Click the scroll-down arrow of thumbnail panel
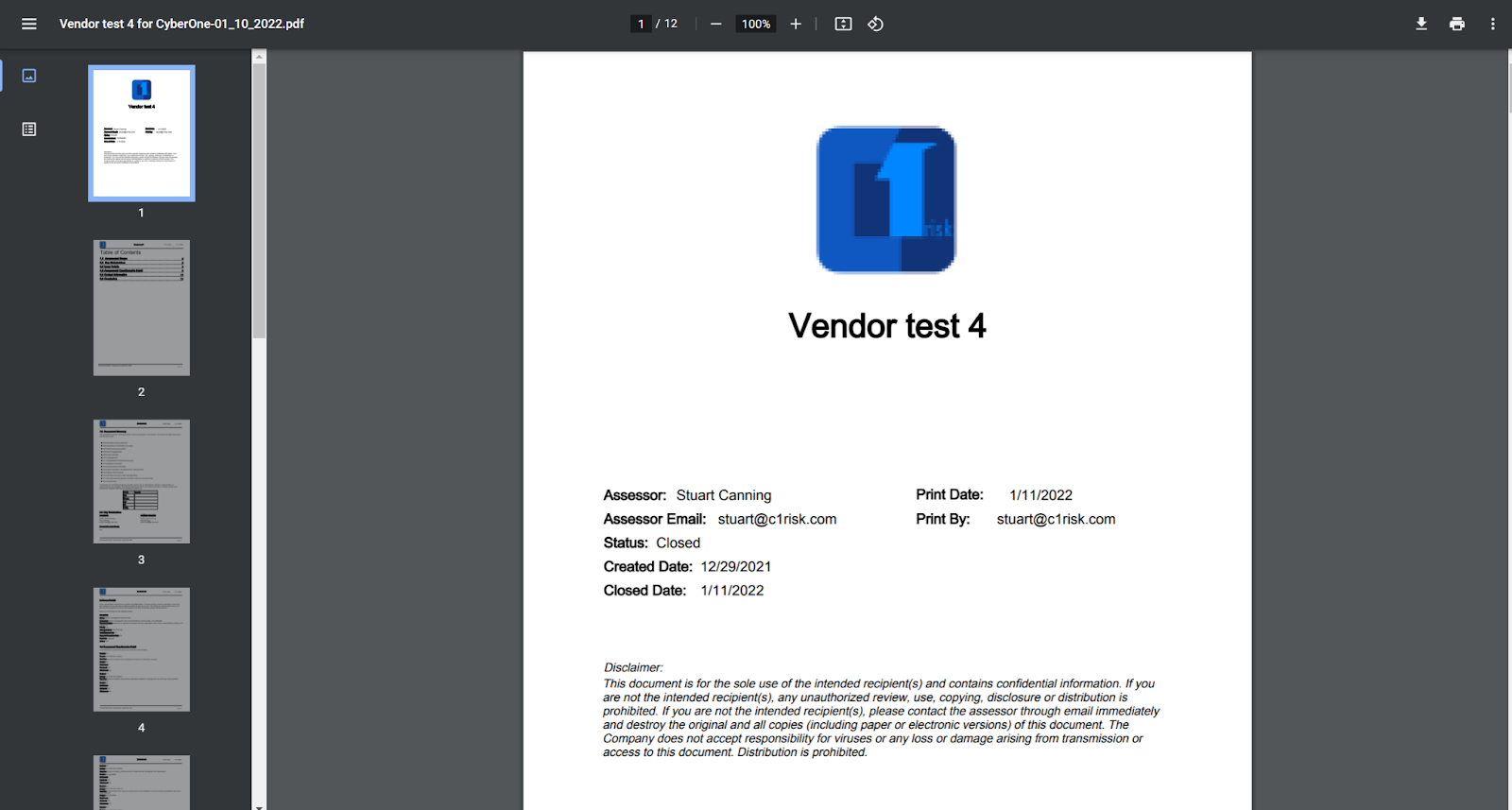 (259, 805)
